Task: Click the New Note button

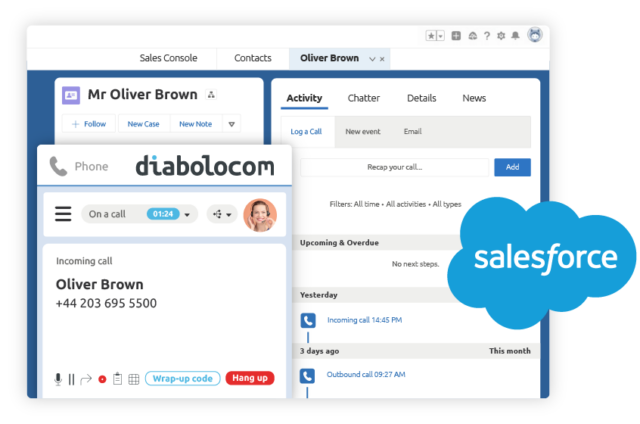Action: (196, 124)
